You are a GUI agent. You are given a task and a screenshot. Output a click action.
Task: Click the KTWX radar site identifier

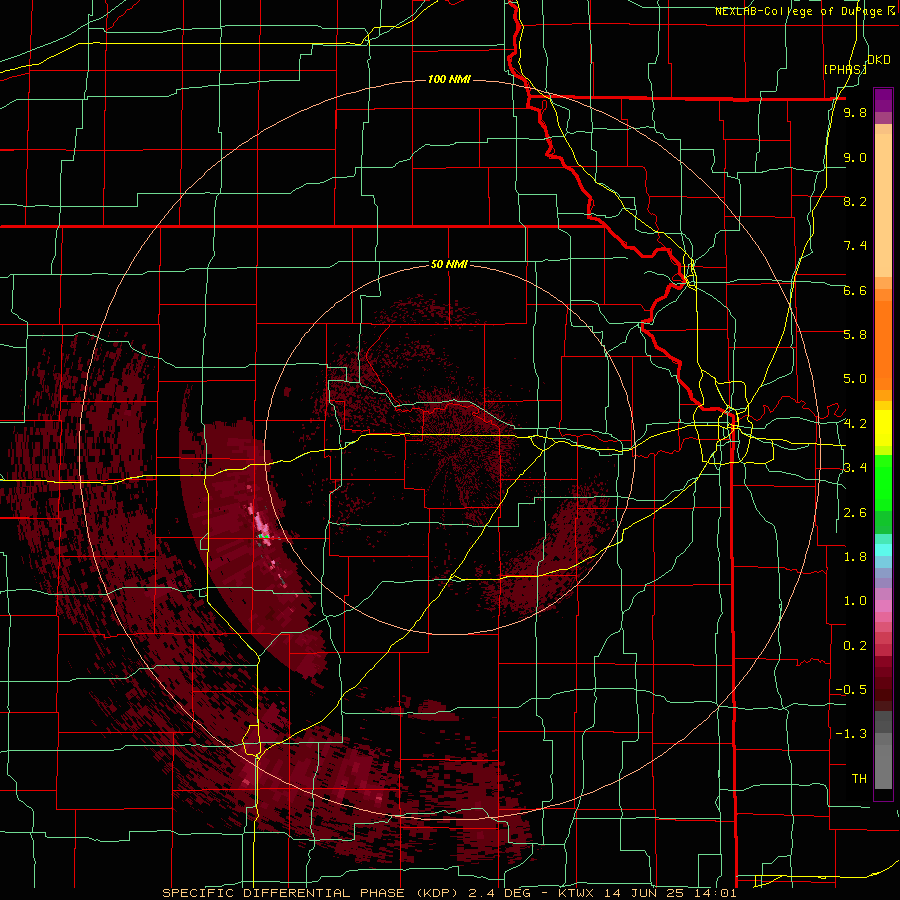click(577, 893)
